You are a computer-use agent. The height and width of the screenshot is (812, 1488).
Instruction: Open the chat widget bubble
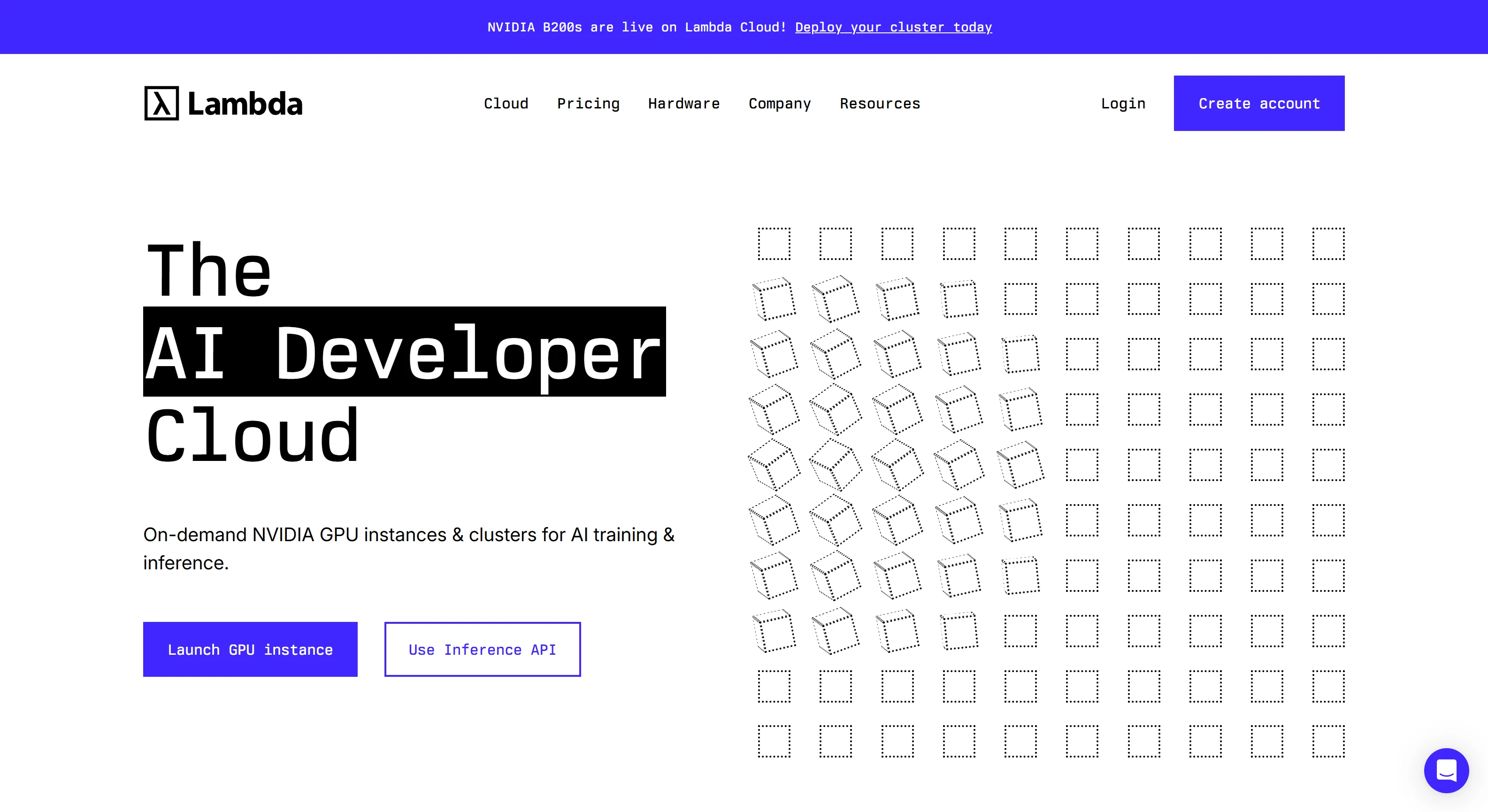pyautogui.click(x=1446, y=770)
